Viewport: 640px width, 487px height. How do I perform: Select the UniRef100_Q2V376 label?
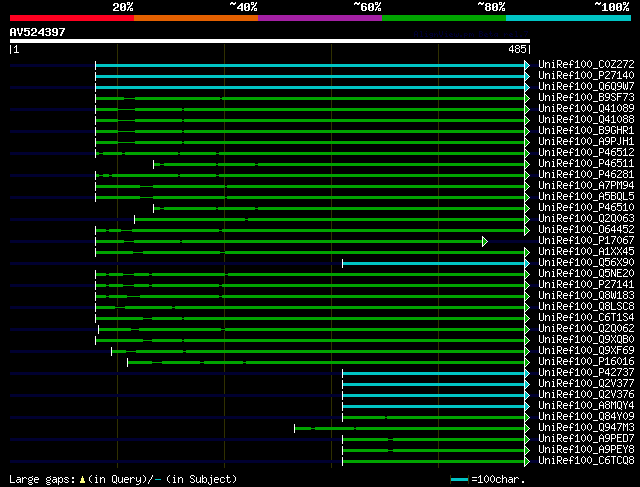586,395
